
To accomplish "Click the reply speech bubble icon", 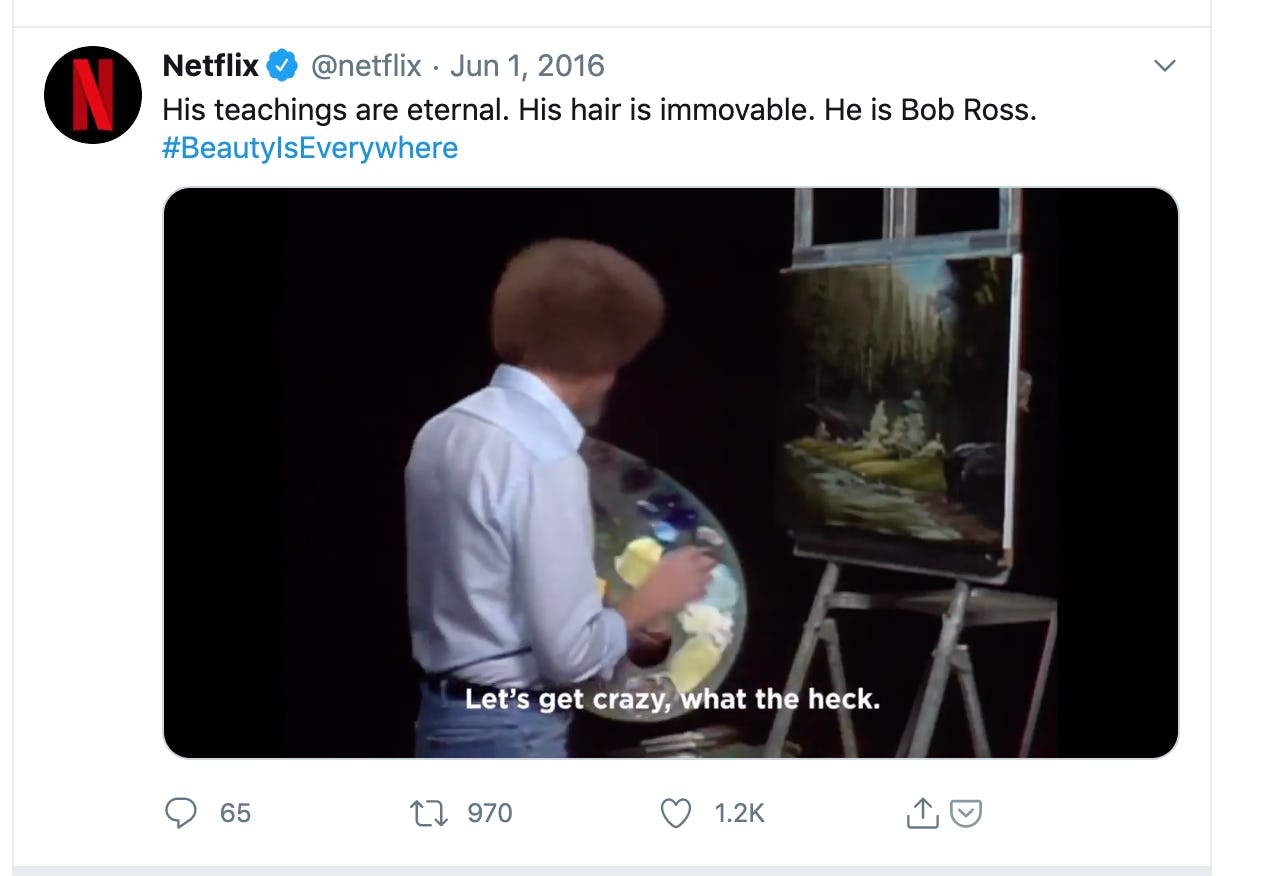I will (x=180, y=813).
